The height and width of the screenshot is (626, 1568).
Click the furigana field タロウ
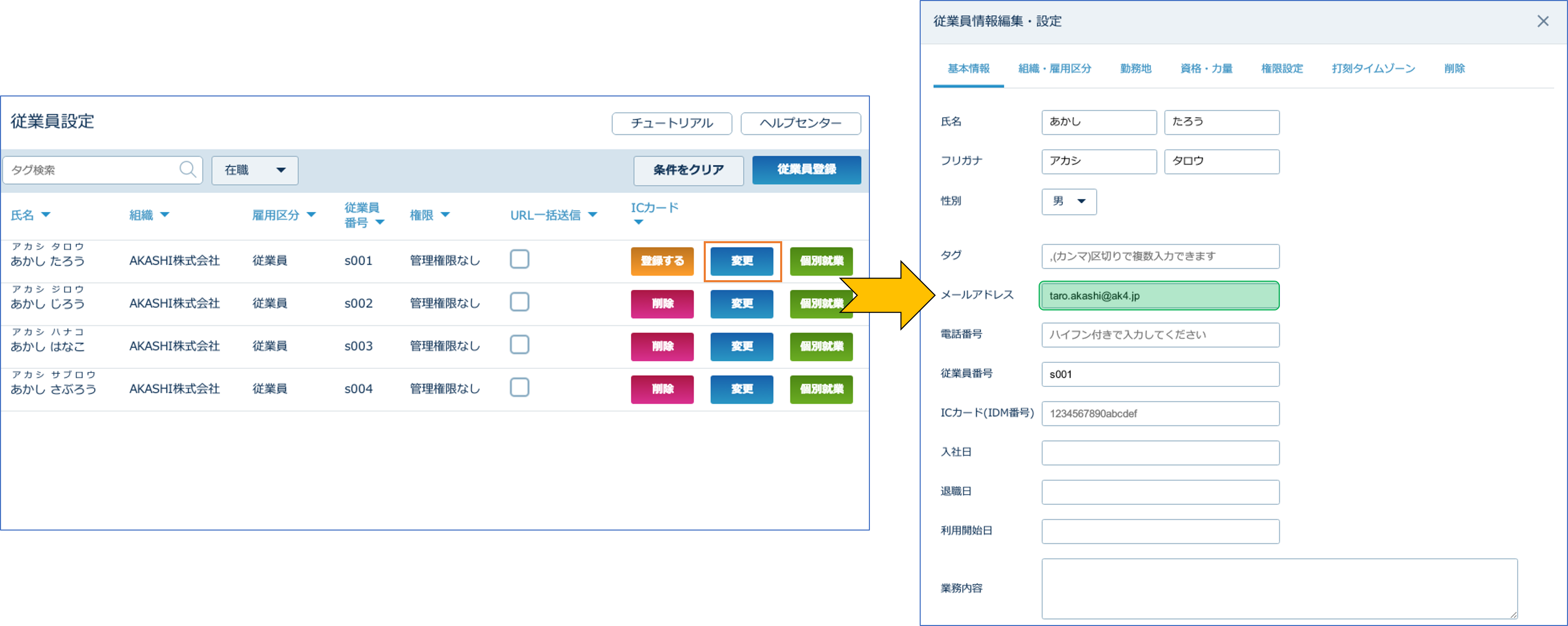tap(1222, 161)
